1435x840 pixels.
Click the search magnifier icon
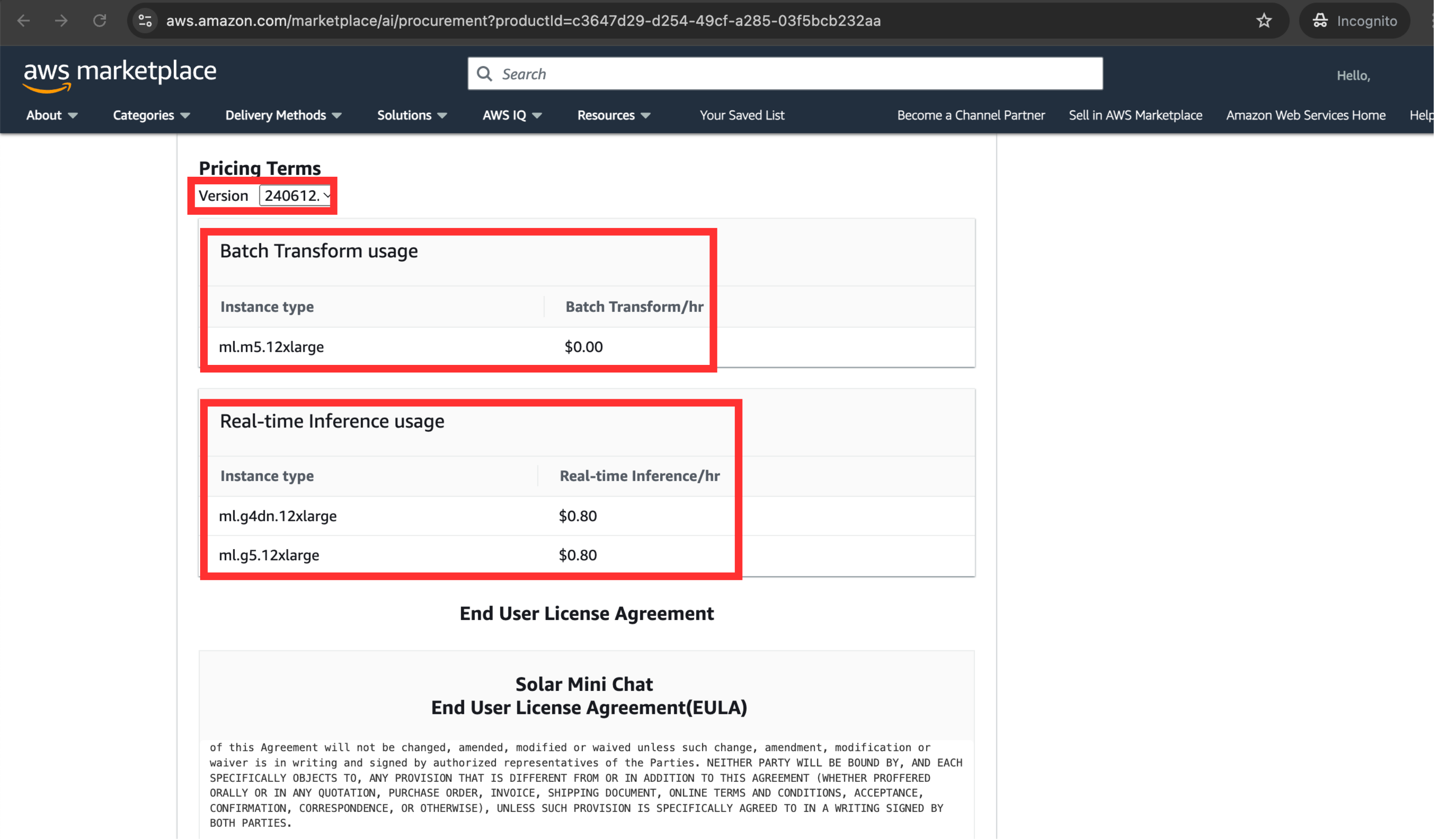tap(485, 74)
